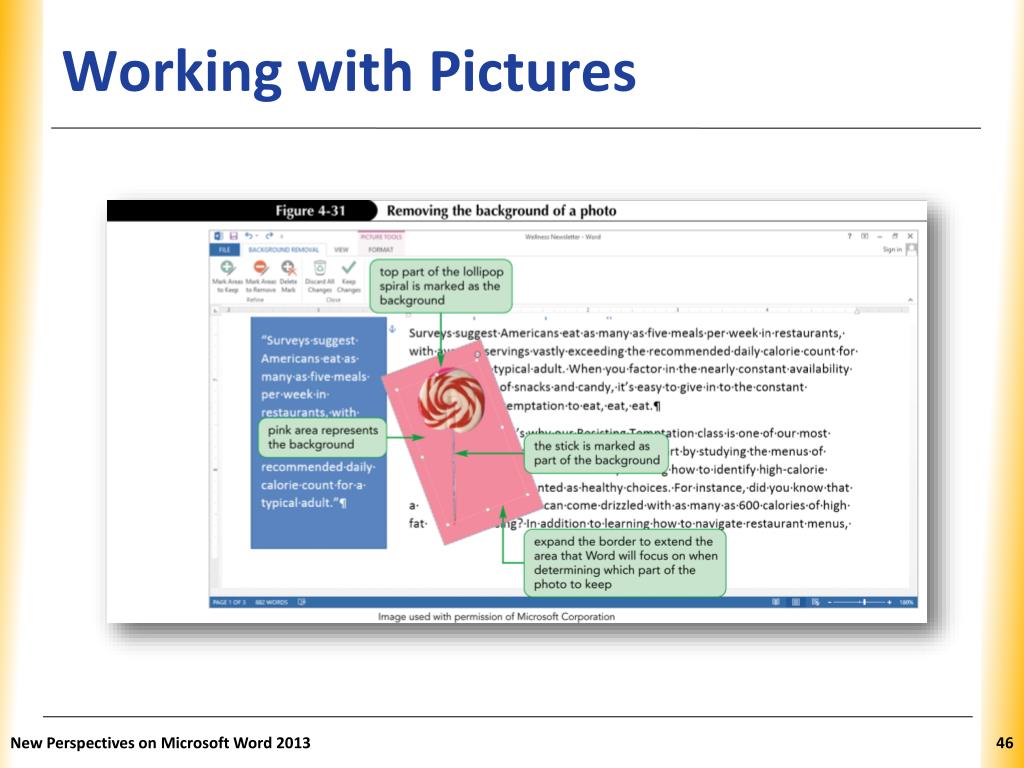Click the Redo arrow icon
Image resolution: width=1024 pixels, height=768 pixels.
268,236
